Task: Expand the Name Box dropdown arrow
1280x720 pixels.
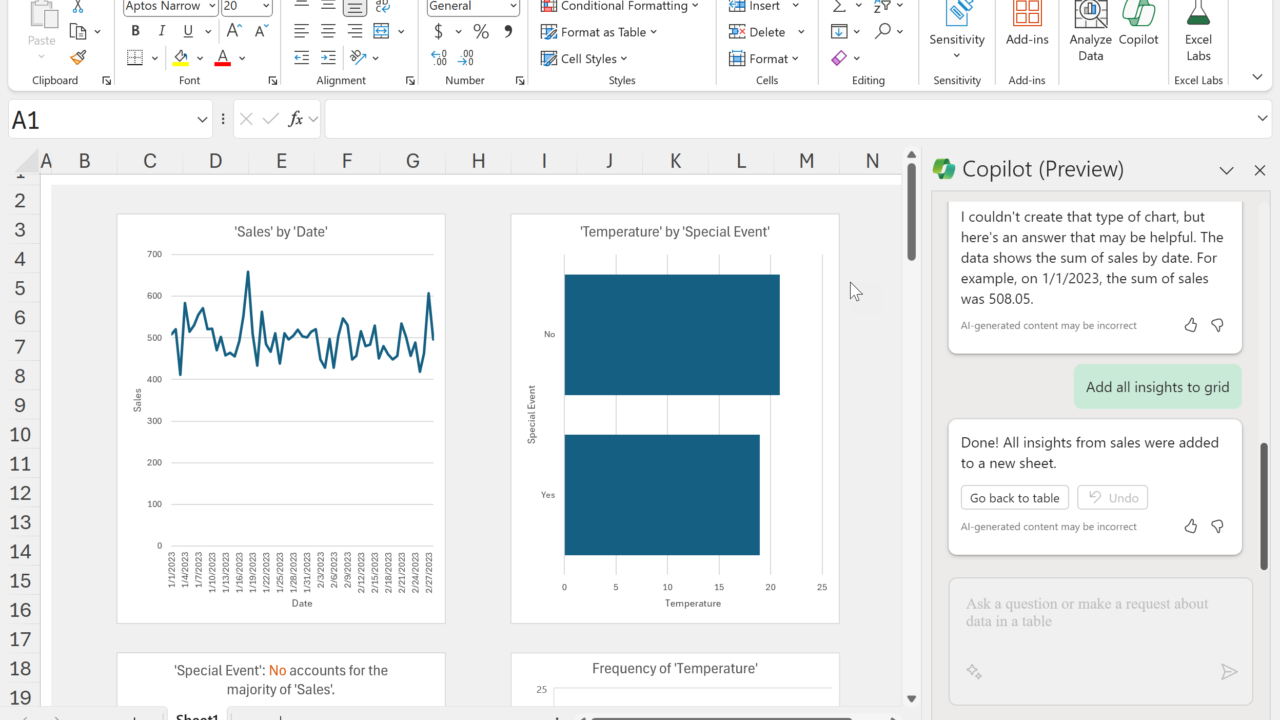Action: (203, 120)
